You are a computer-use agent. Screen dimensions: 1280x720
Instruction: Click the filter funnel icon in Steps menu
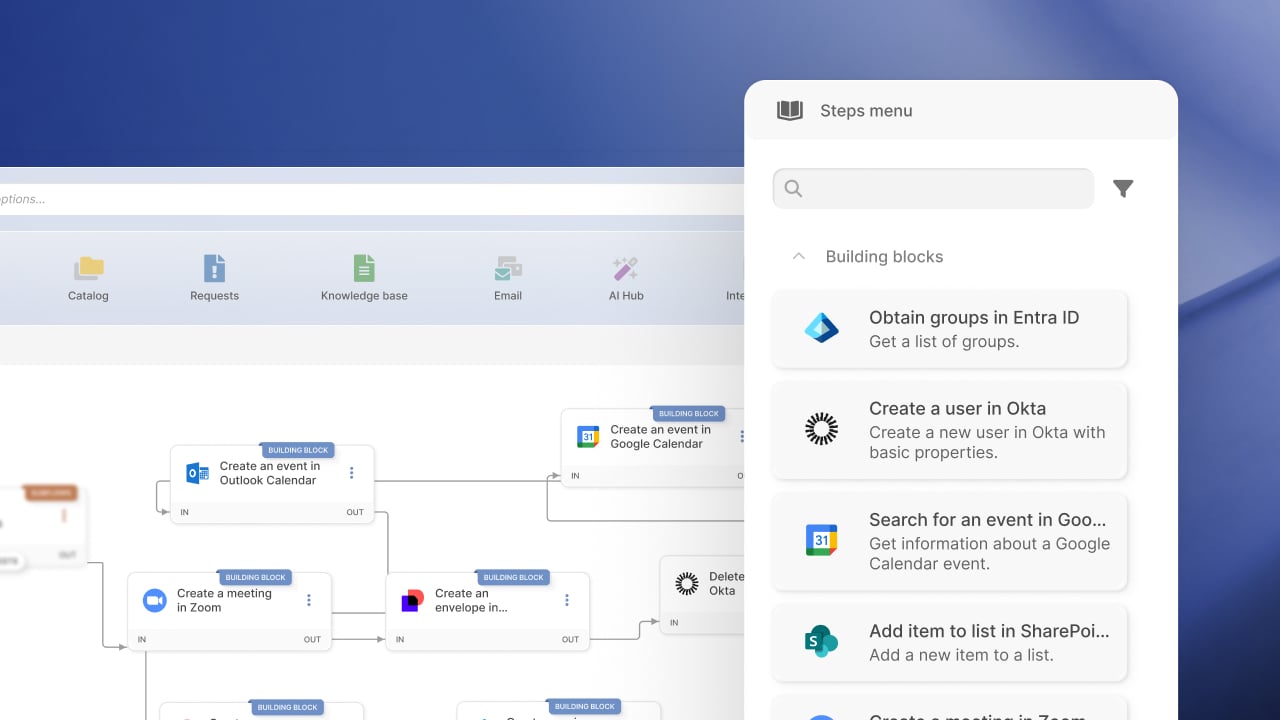pos(1123,188)
